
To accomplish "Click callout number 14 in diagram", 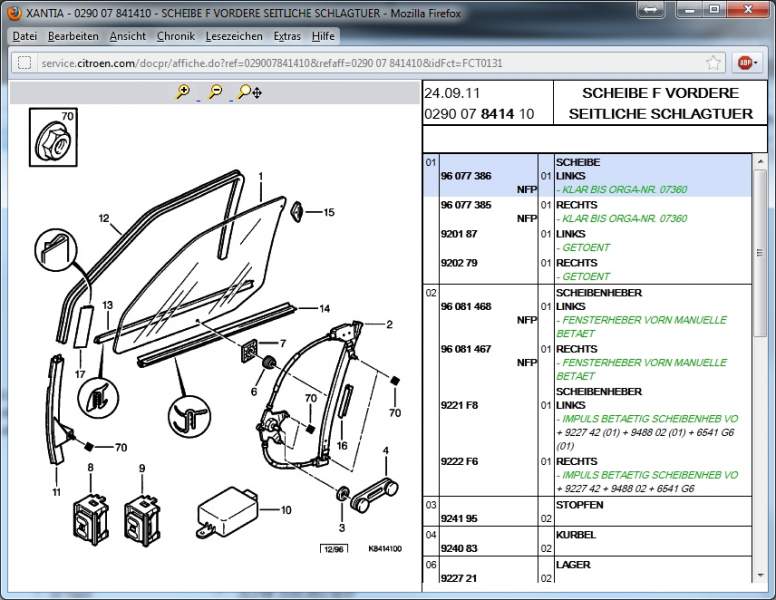I will coord(325,308).
